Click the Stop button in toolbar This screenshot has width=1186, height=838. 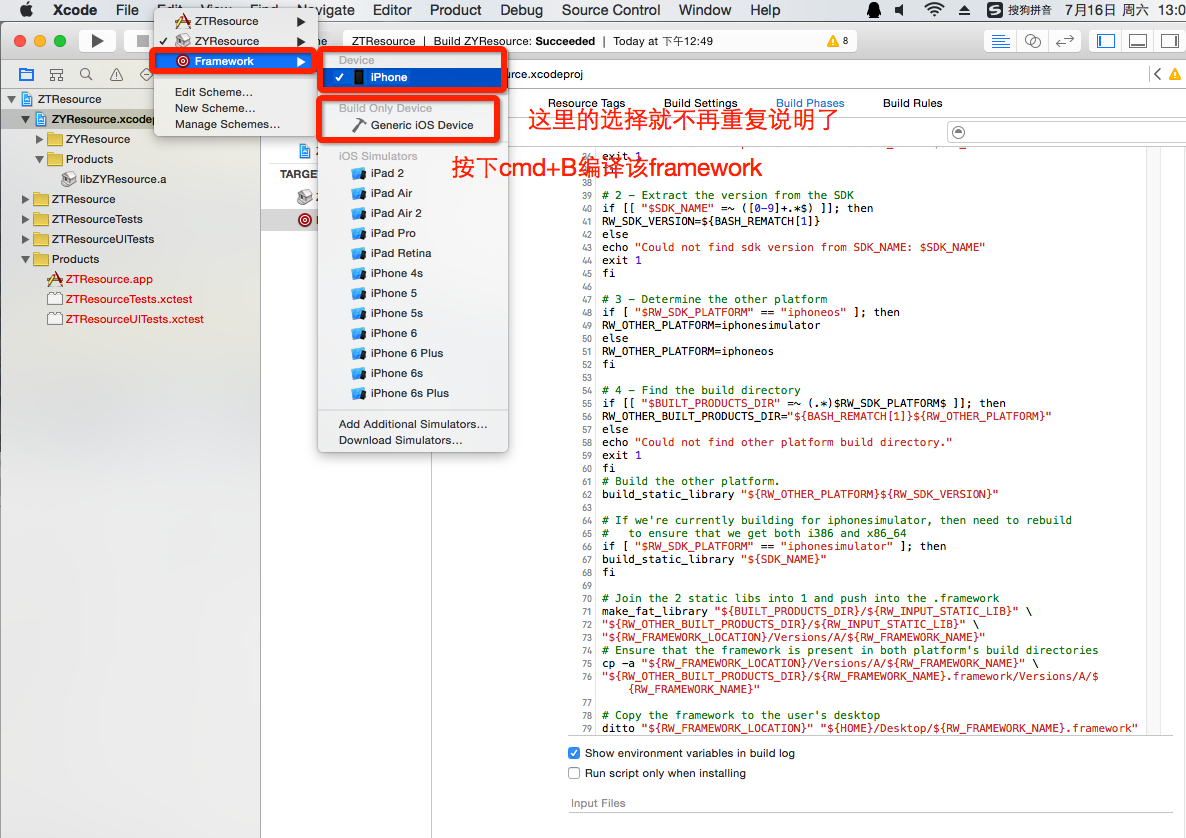coord(141,41)
